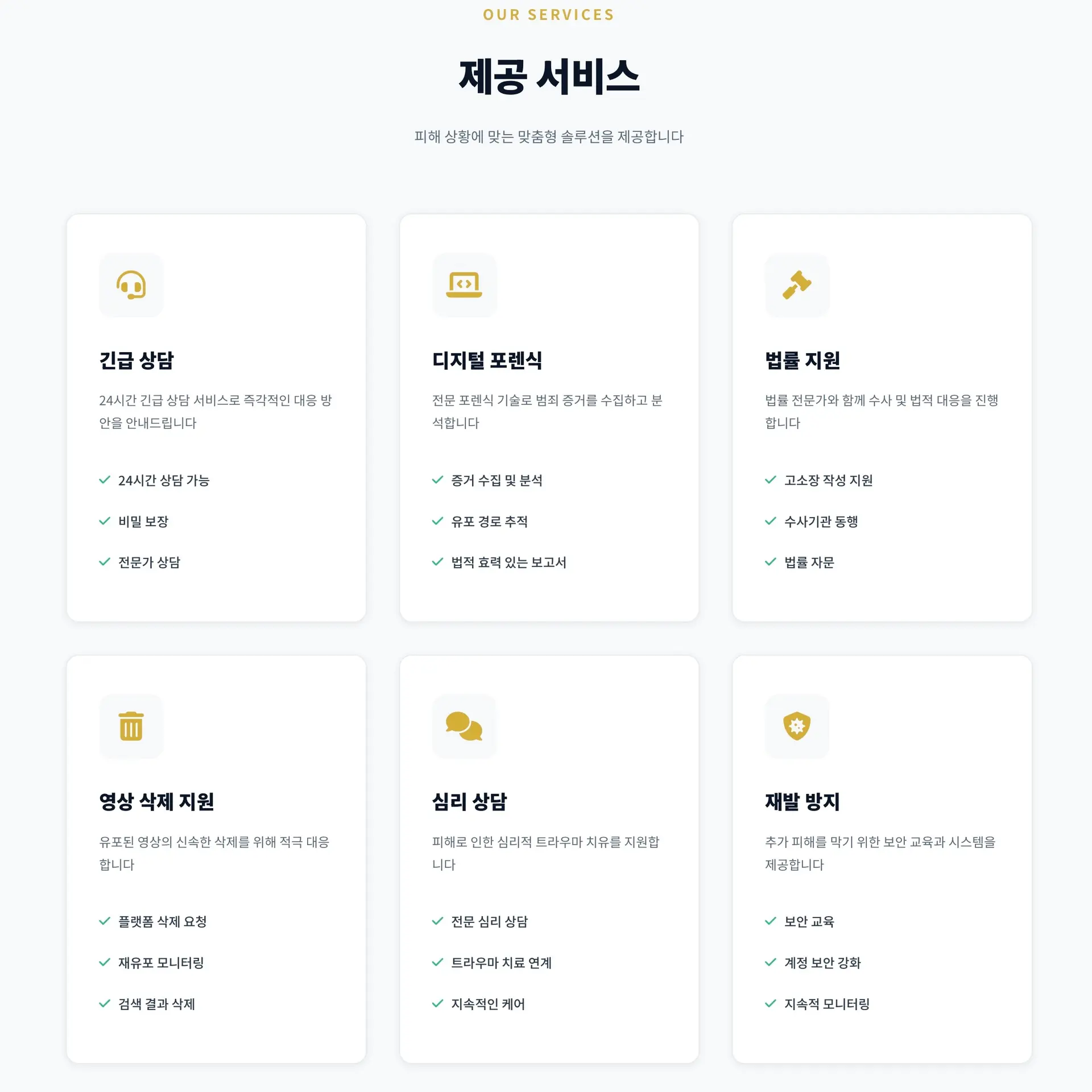Screen dimensions: 1092x1092
Task: Select the 긴급 상담 card title
Action: coord(136,361)
